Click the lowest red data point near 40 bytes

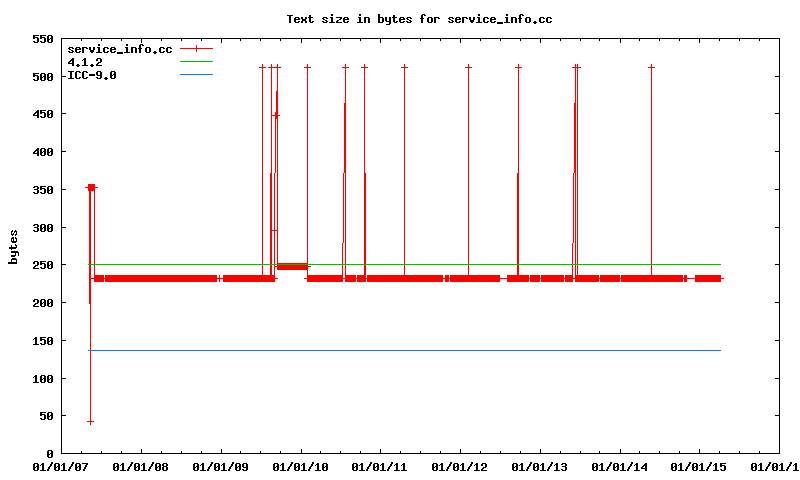pos(90,422)
